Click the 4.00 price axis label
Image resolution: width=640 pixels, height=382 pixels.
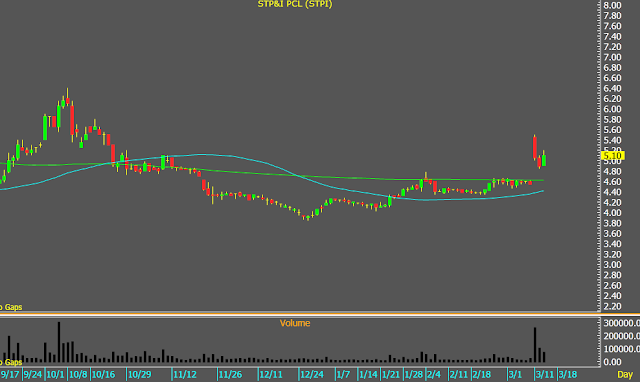click(612, 213)
